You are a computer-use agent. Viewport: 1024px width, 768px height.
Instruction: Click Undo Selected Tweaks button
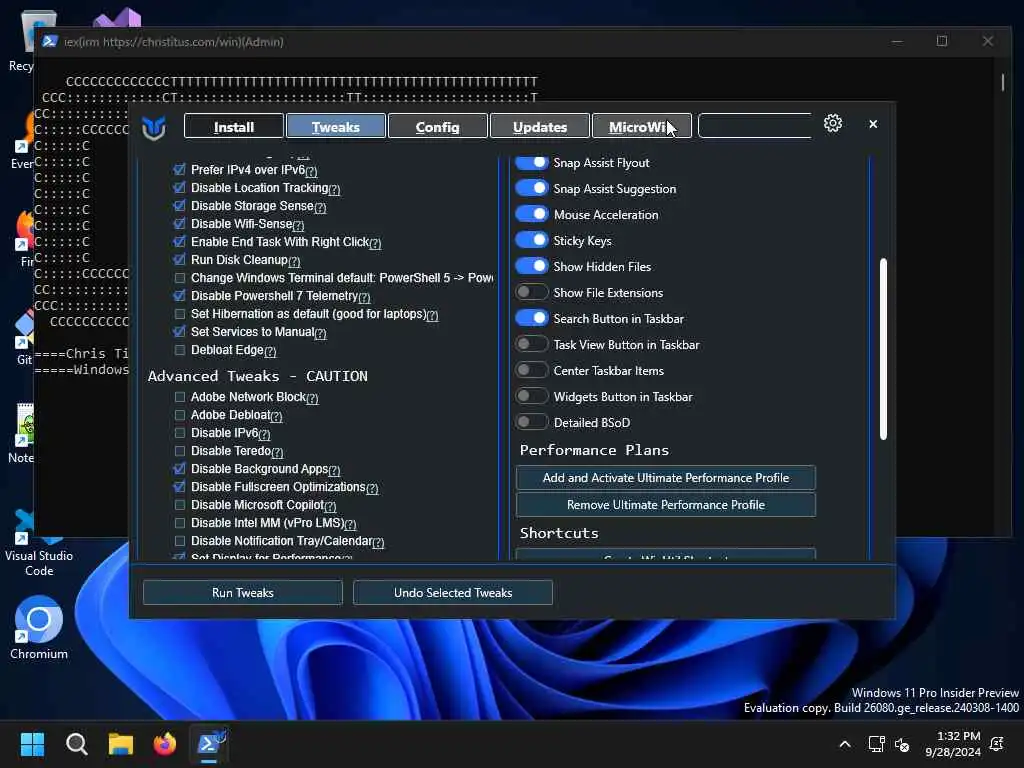click(x=453, y=592)
